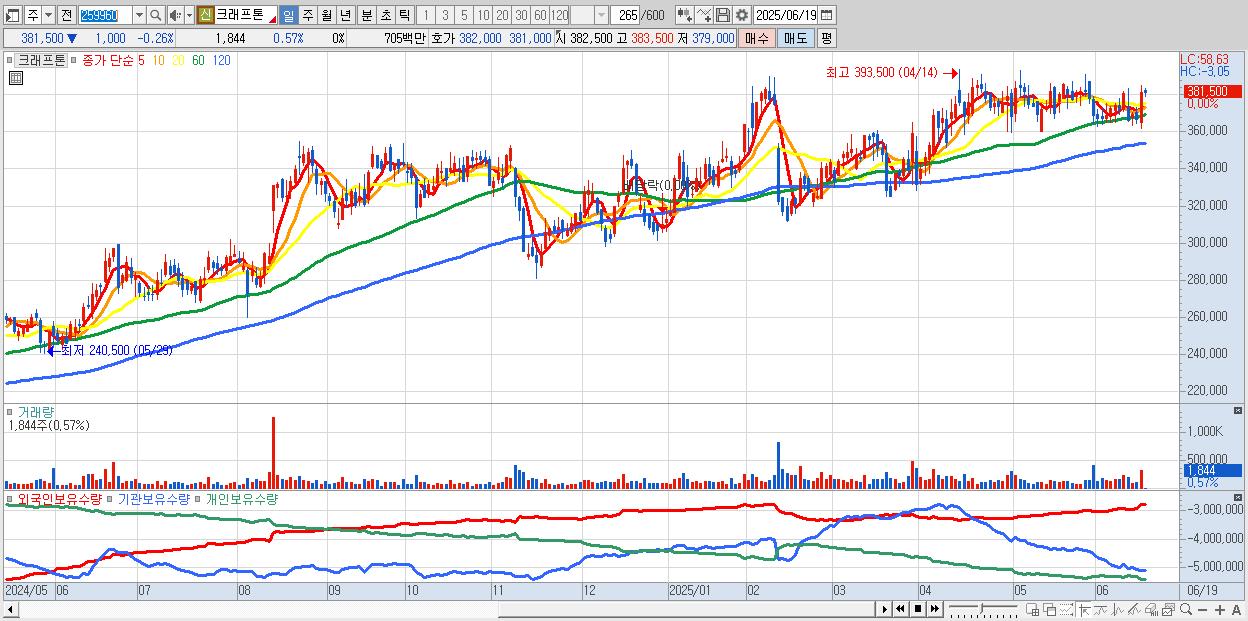This screenshot has width=1248, height=621.
Task: Select the 일 daily chart period
Action: (288, 15)
